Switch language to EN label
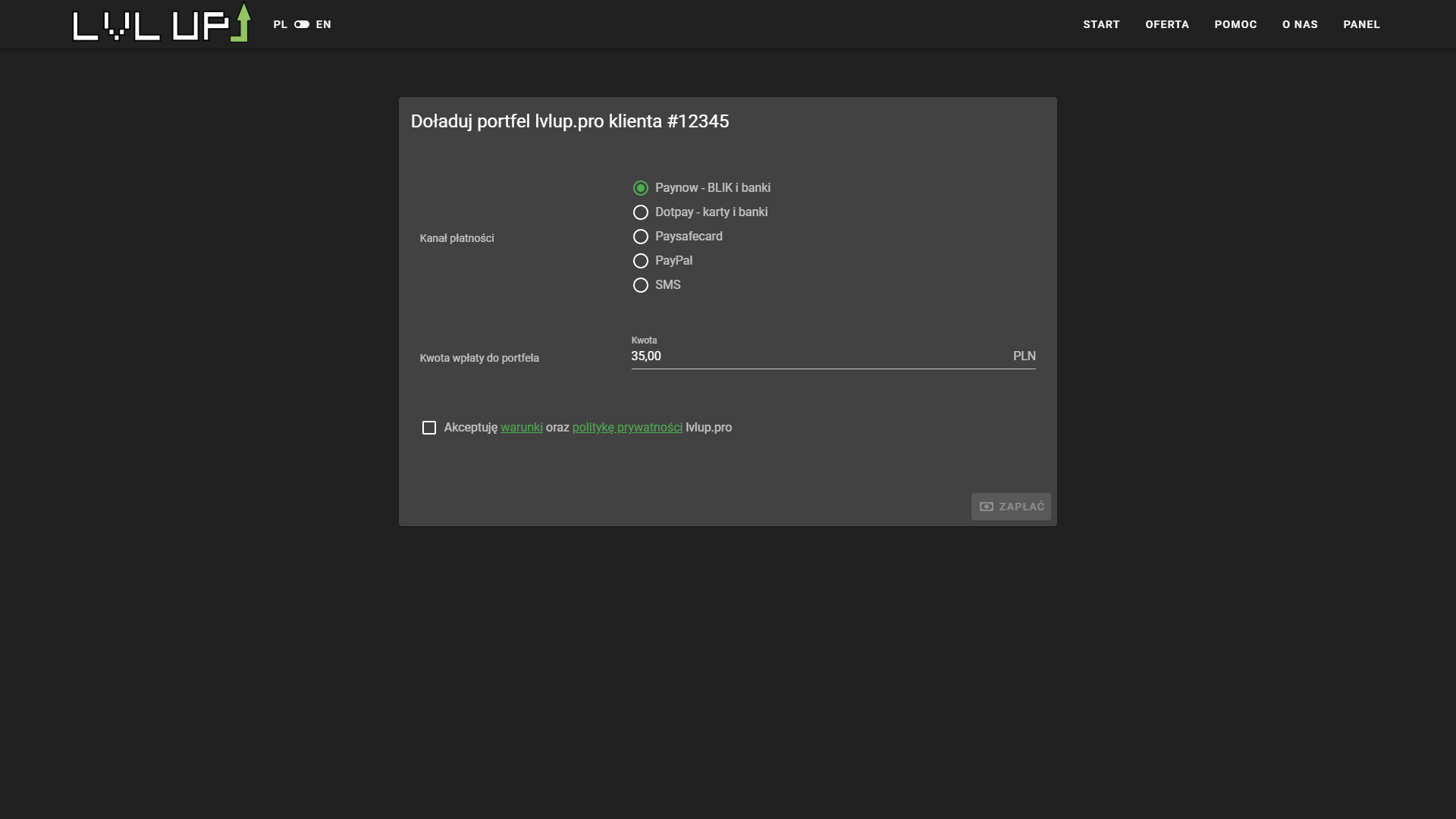The width and height of the screenshot is (1456, 819). [324, 24]
